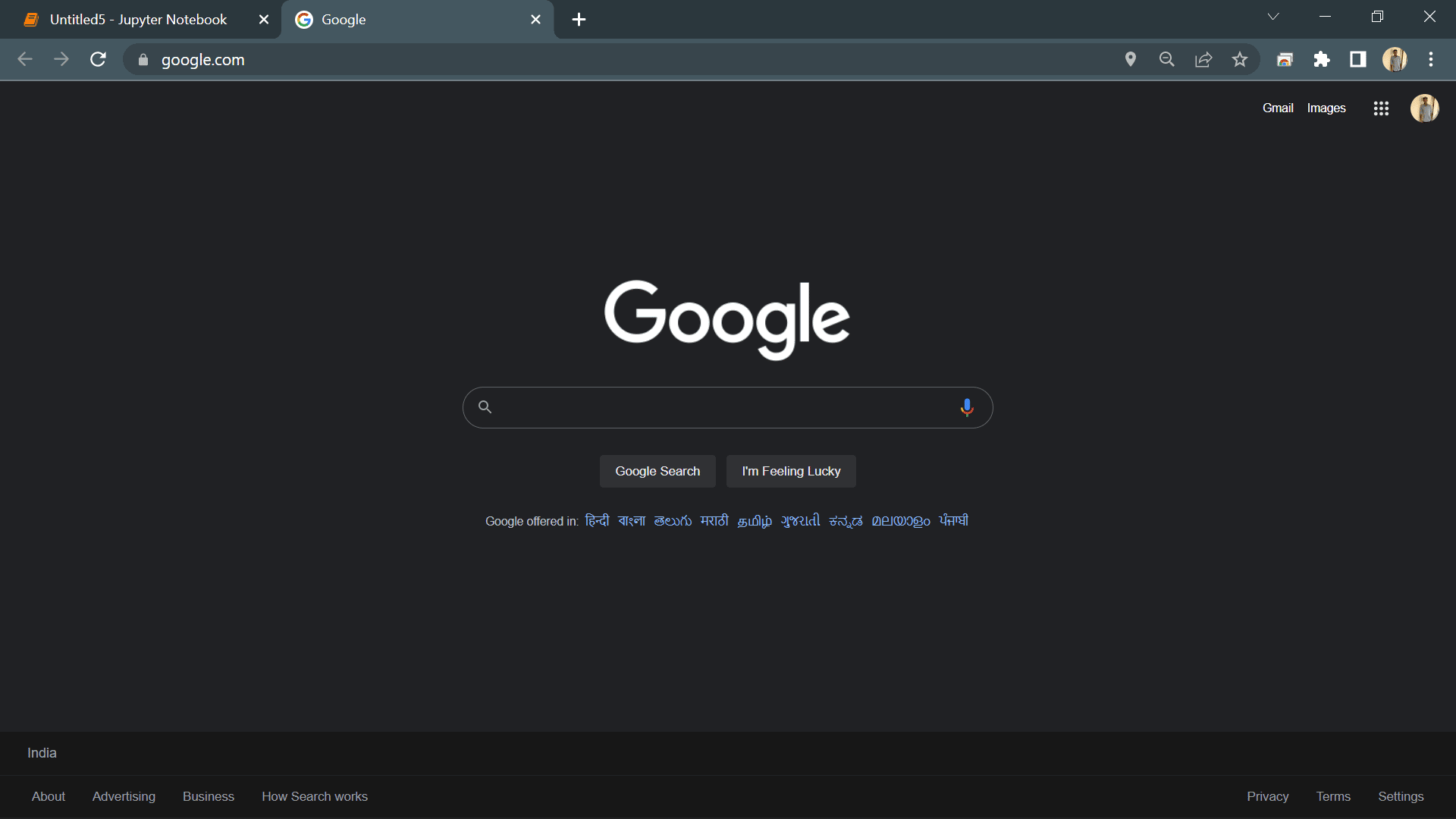
Task: Click the tab search chevron
Action: (1272, 16)
